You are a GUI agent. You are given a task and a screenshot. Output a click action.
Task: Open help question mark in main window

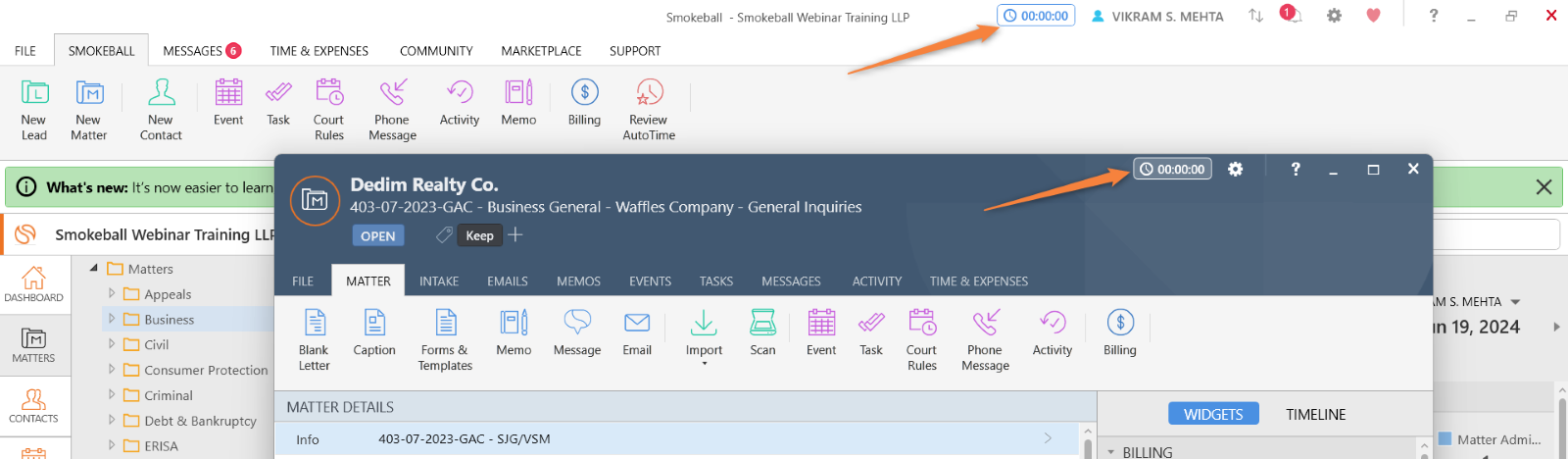click(x=1434, y=16)
